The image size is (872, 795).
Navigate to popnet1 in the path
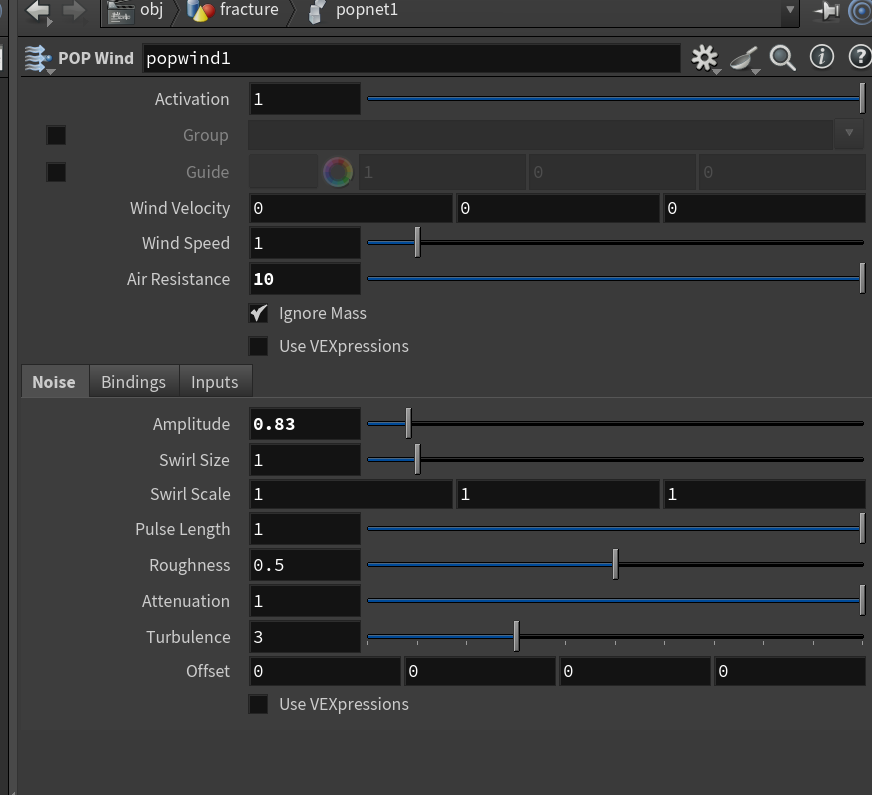367,11
